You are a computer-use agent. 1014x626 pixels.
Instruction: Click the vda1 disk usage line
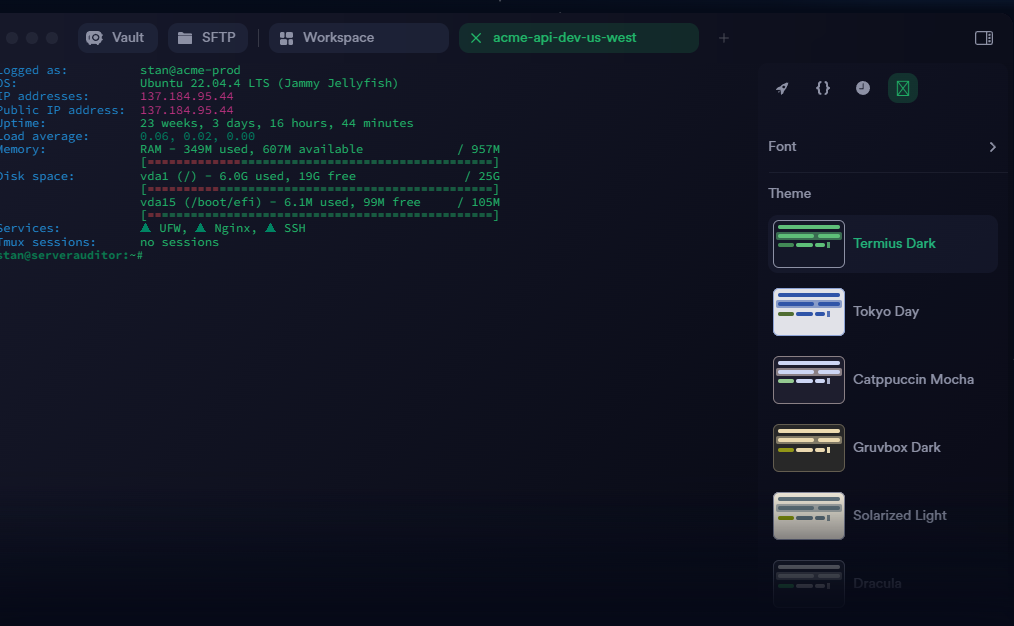319,176
